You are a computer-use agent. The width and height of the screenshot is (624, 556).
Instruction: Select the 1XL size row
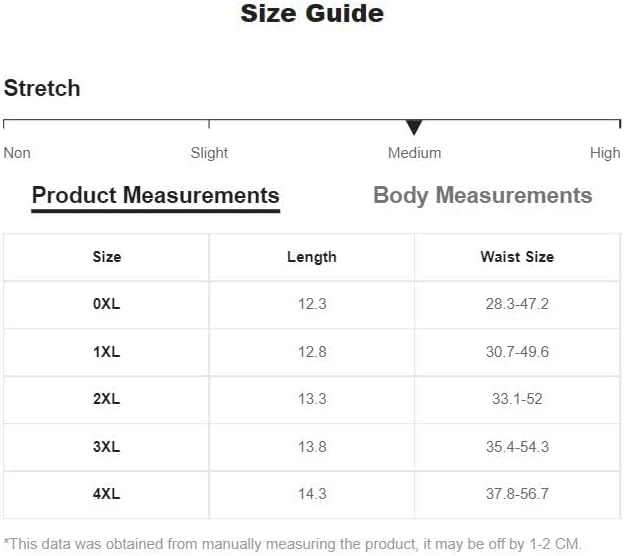[x=106, y=352]
